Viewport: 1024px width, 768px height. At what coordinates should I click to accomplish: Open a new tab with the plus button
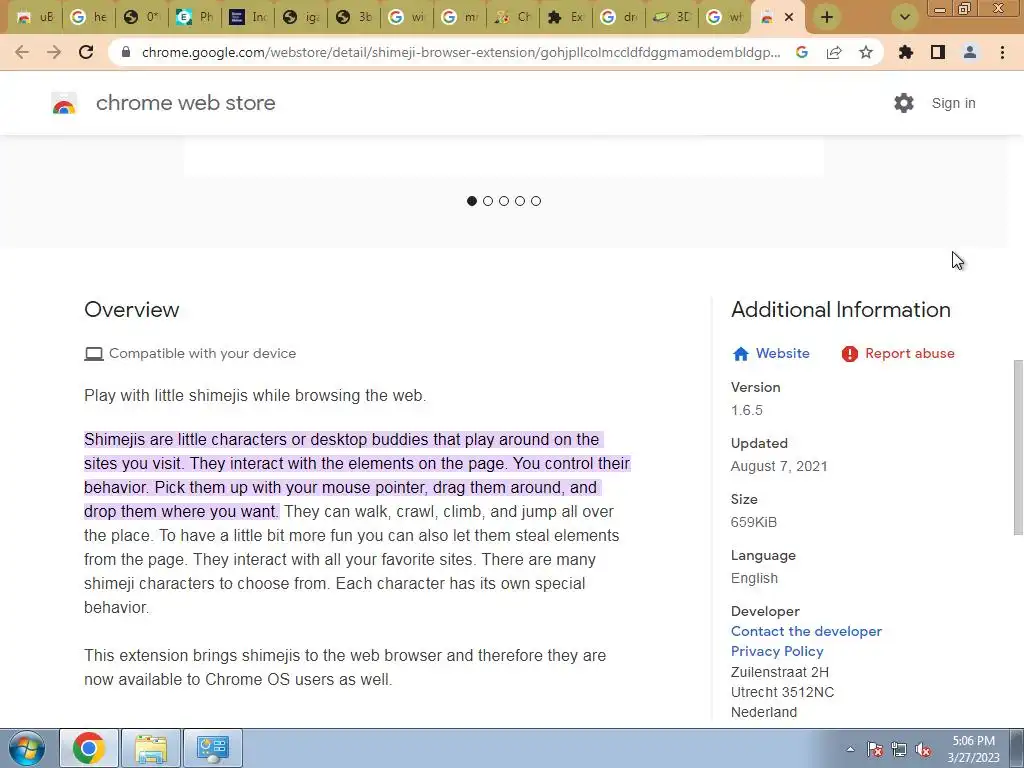(x=827, y=17)
